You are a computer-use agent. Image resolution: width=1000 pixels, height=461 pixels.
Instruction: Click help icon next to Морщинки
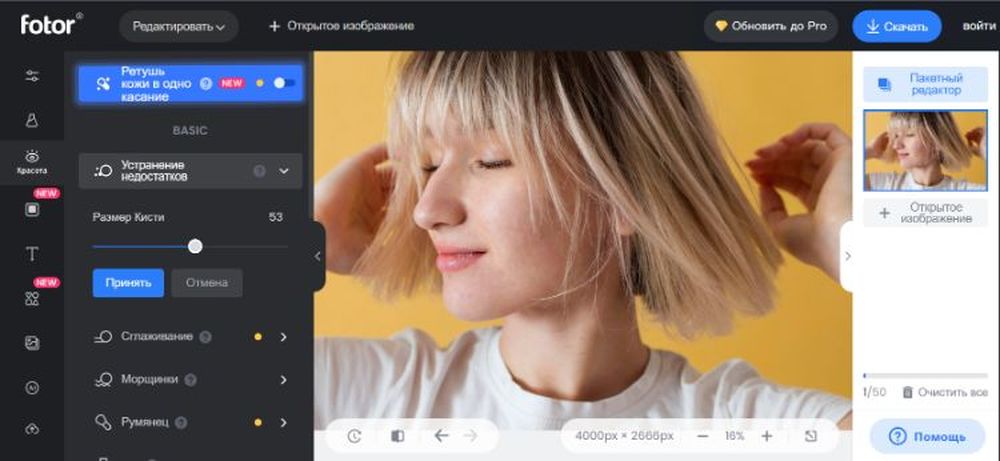click(190, 380)
